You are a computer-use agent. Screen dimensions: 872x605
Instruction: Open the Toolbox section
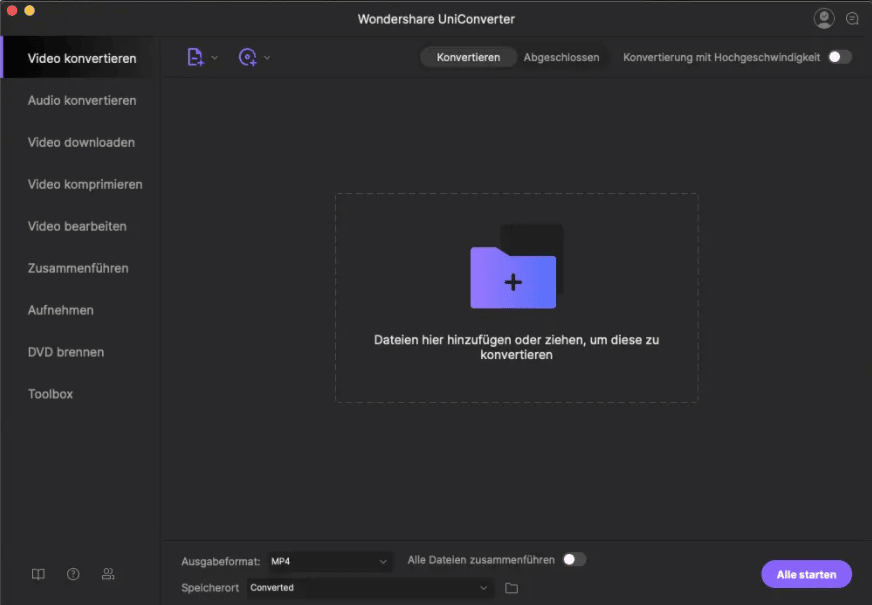(51, 394)
